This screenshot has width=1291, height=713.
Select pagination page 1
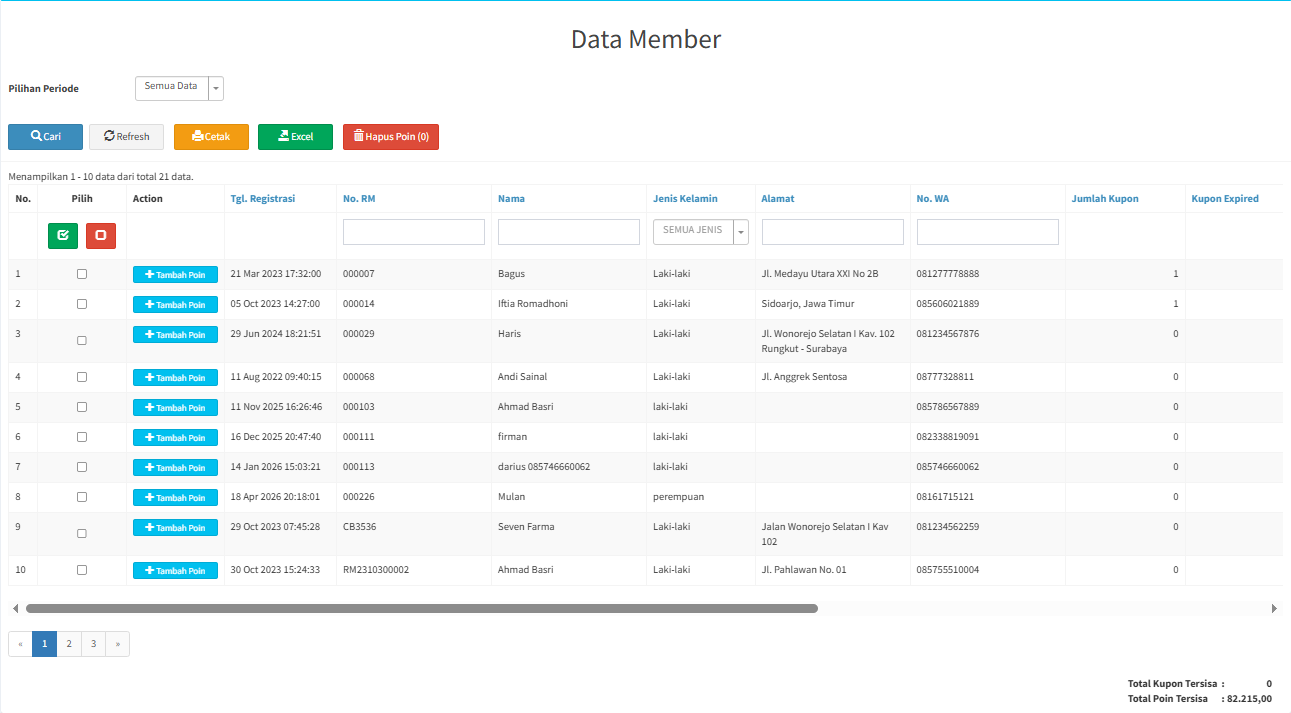(44, 644)
